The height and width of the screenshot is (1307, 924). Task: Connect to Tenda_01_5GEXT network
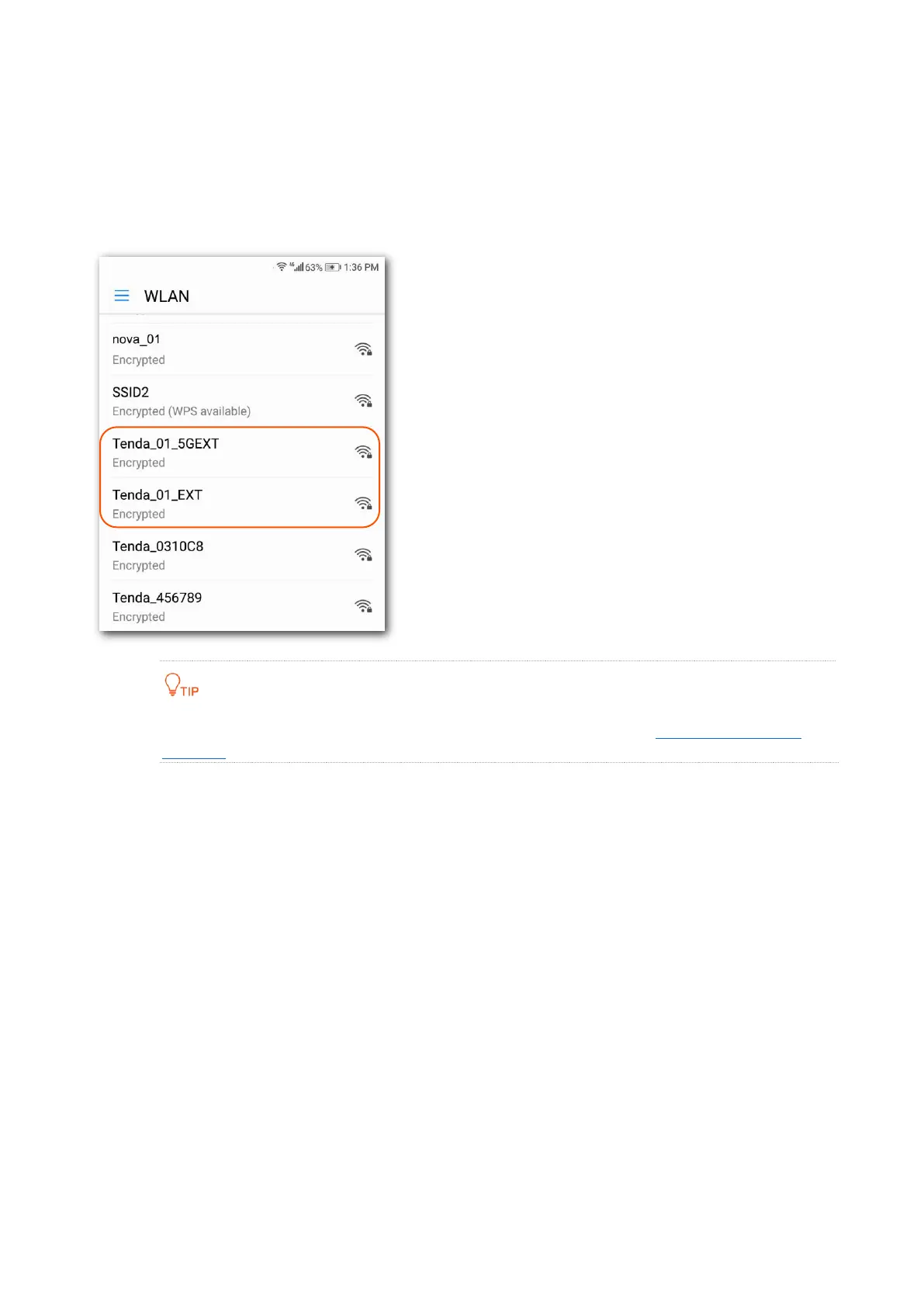(242, 452)
